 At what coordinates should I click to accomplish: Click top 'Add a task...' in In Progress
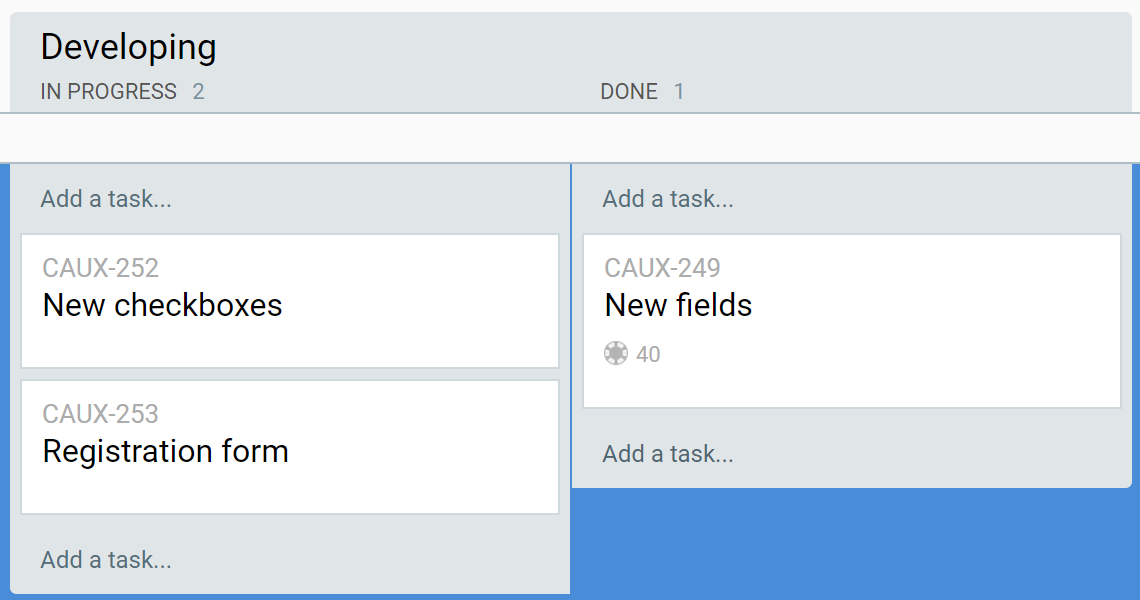[x=106, y=199]
